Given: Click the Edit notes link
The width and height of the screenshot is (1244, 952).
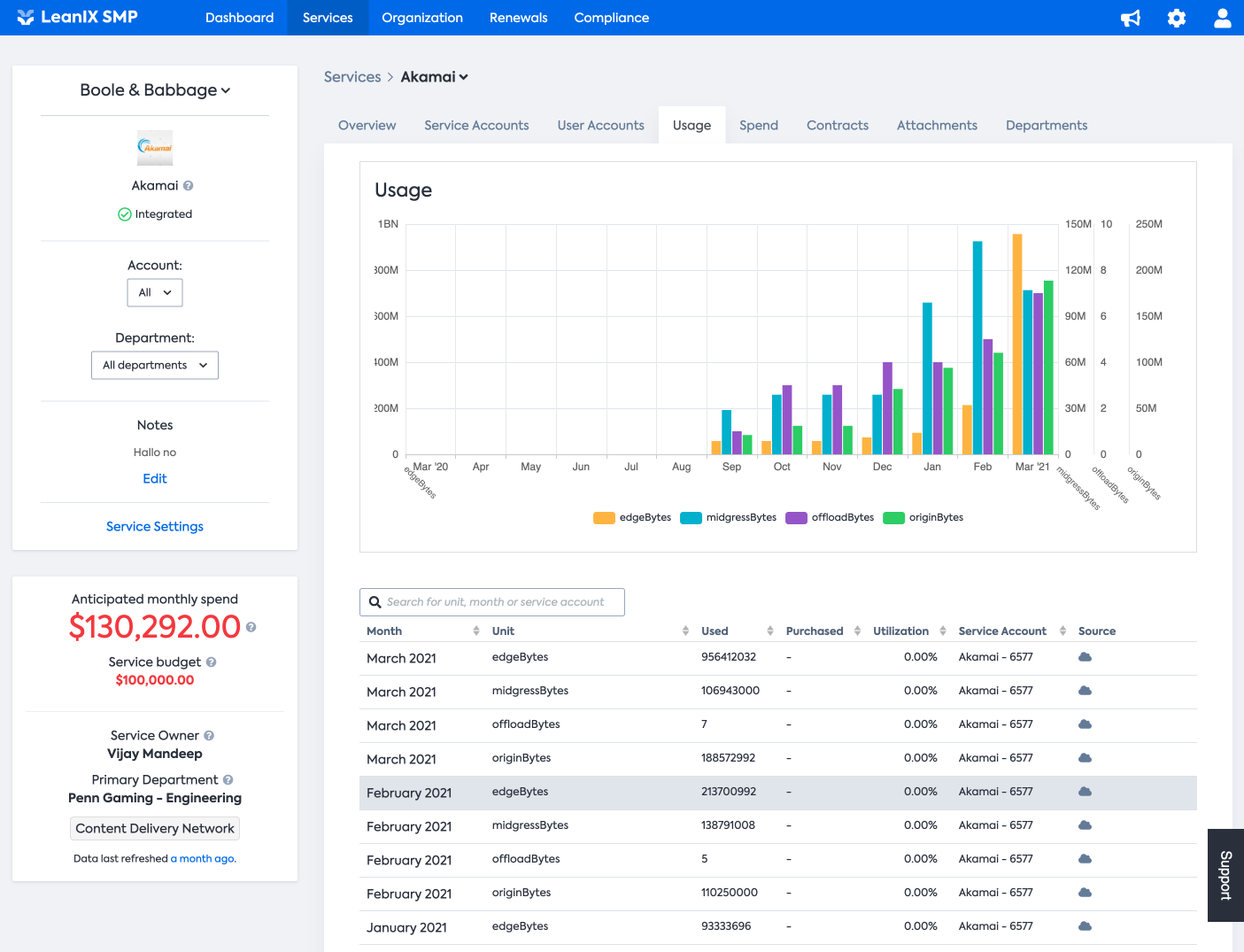Looking at the screenshot, I should (155, 479).
